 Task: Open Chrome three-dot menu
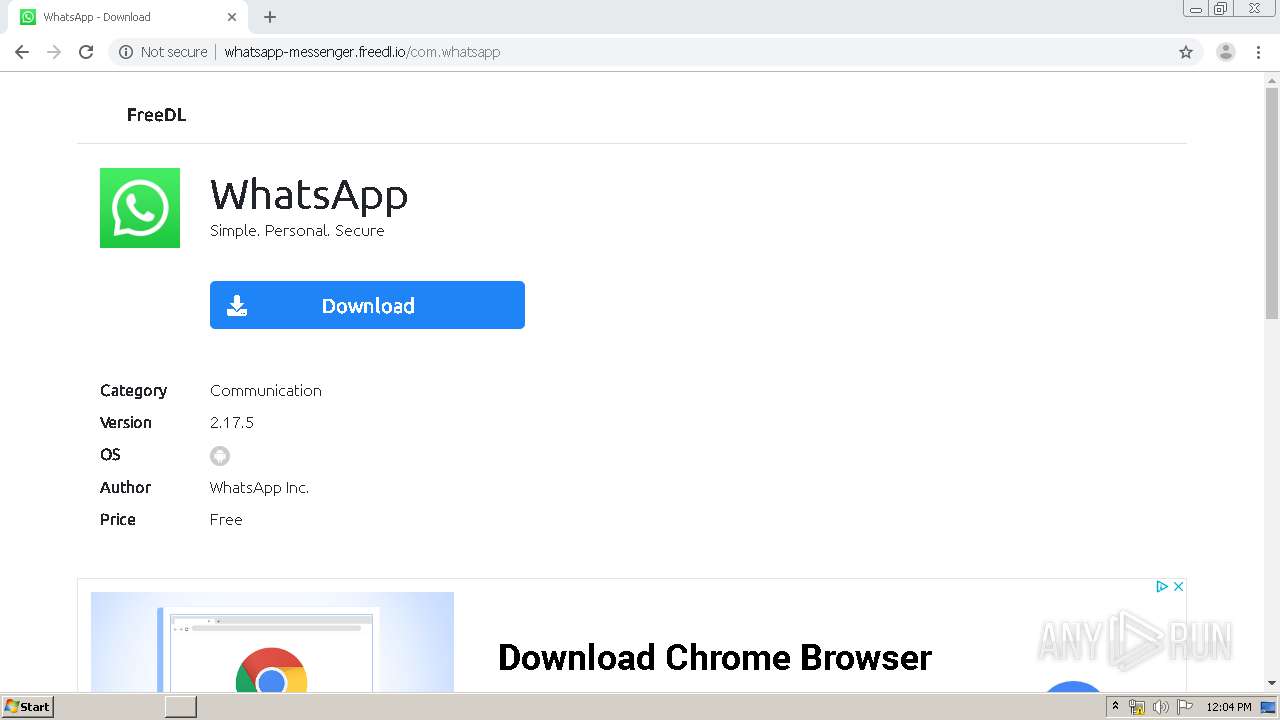pos(1258,52)
